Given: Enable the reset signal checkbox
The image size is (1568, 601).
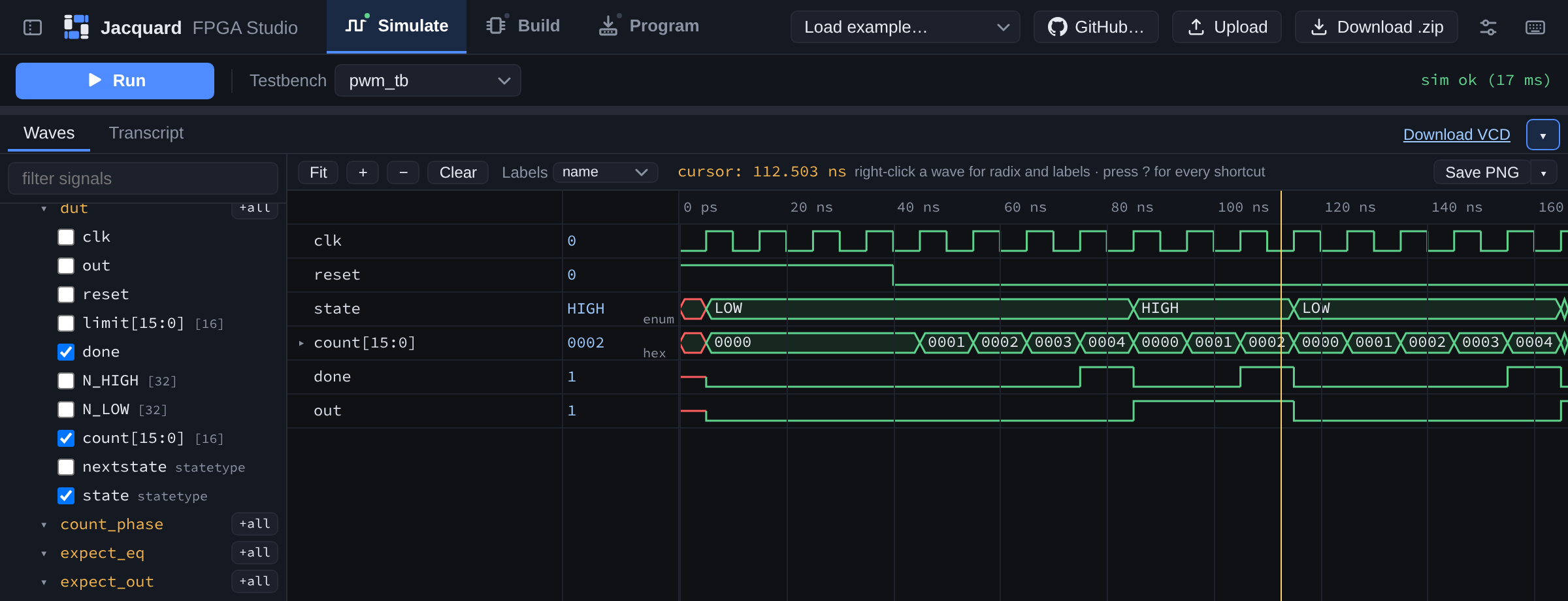Looking at the screenshot, I should [x=66, y=295].
